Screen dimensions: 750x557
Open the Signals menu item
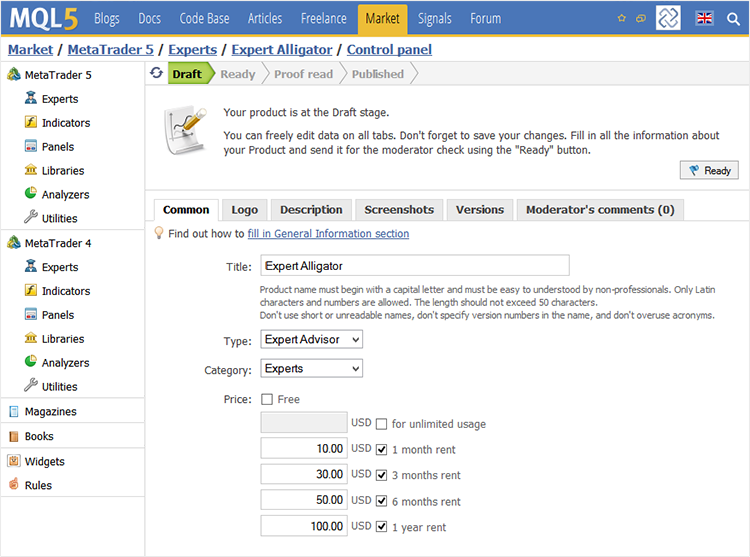435,18
